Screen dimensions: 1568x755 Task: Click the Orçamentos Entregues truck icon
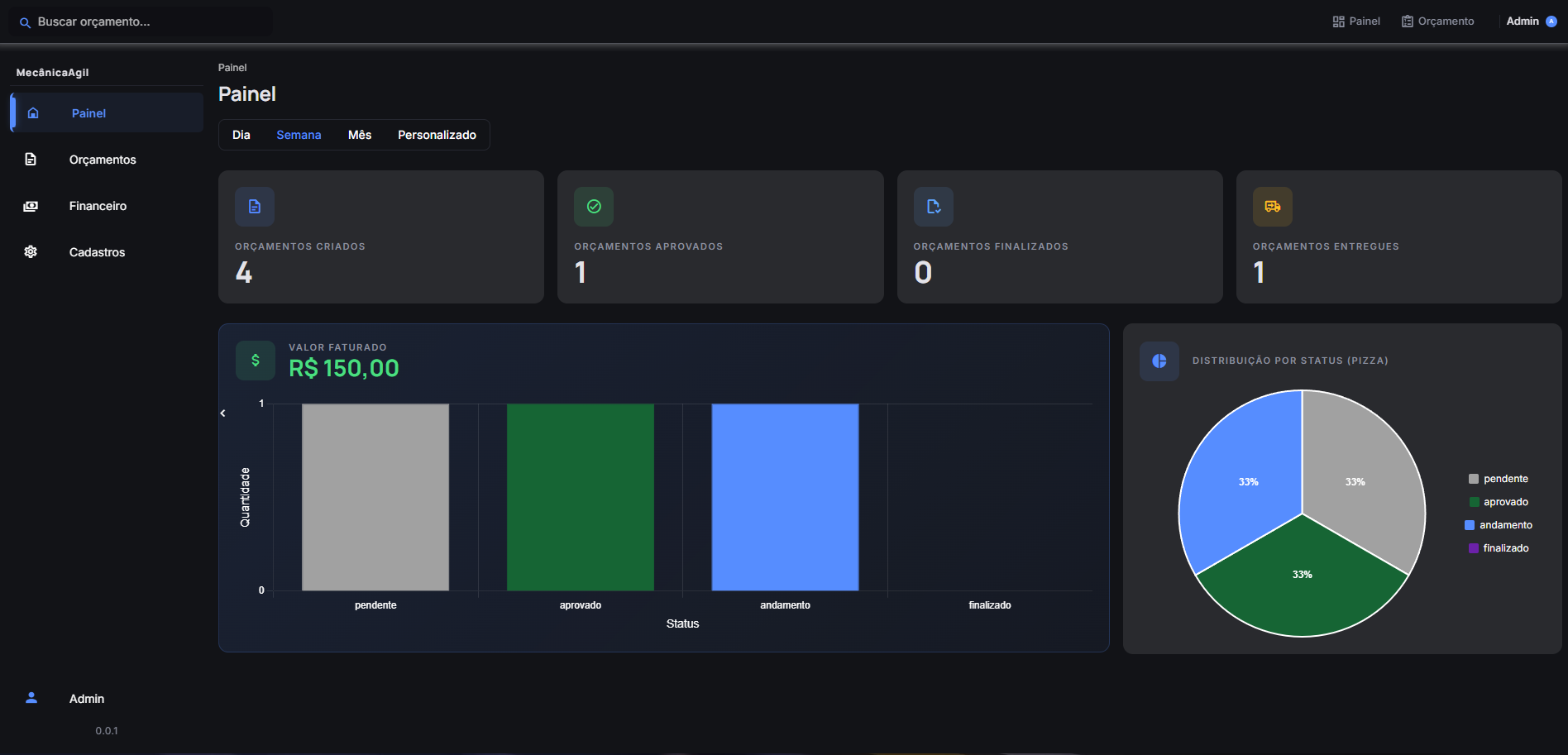[x=1273, y=207]
